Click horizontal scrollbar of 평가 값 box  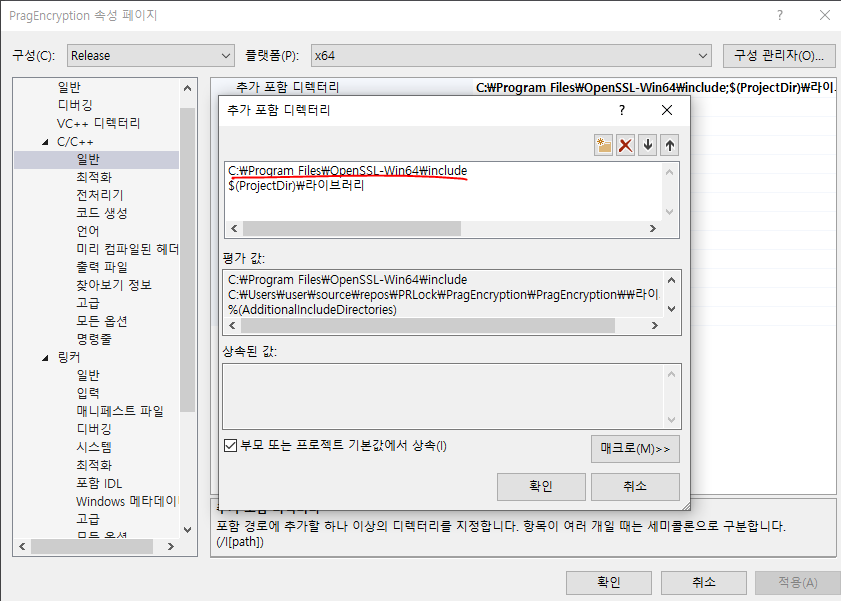click(x=428, y=325)
